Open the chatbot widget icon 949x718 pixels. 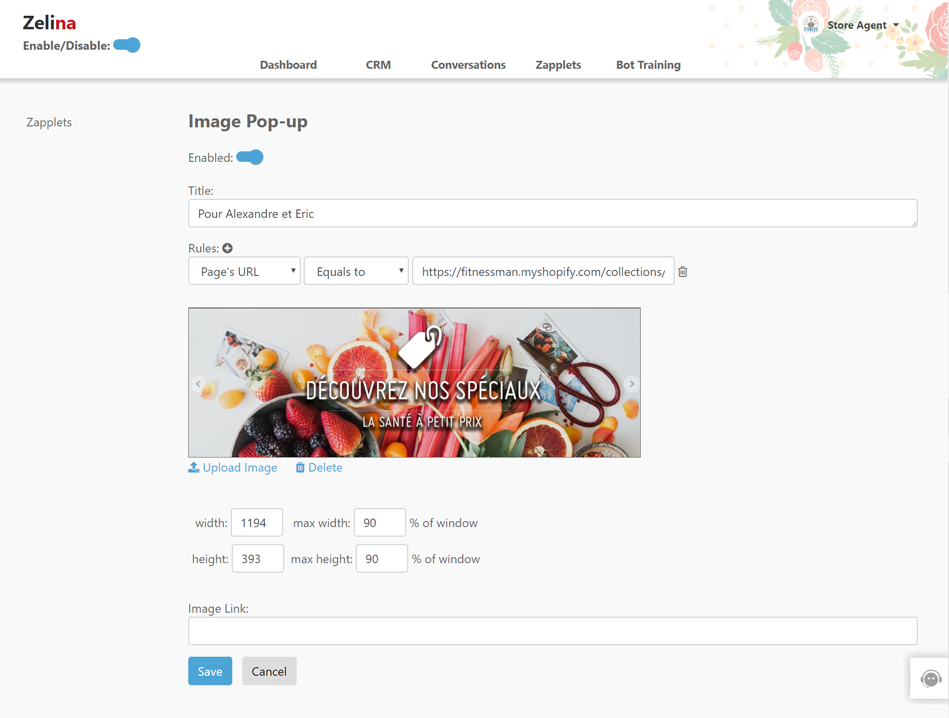click(x=930, y=679)
